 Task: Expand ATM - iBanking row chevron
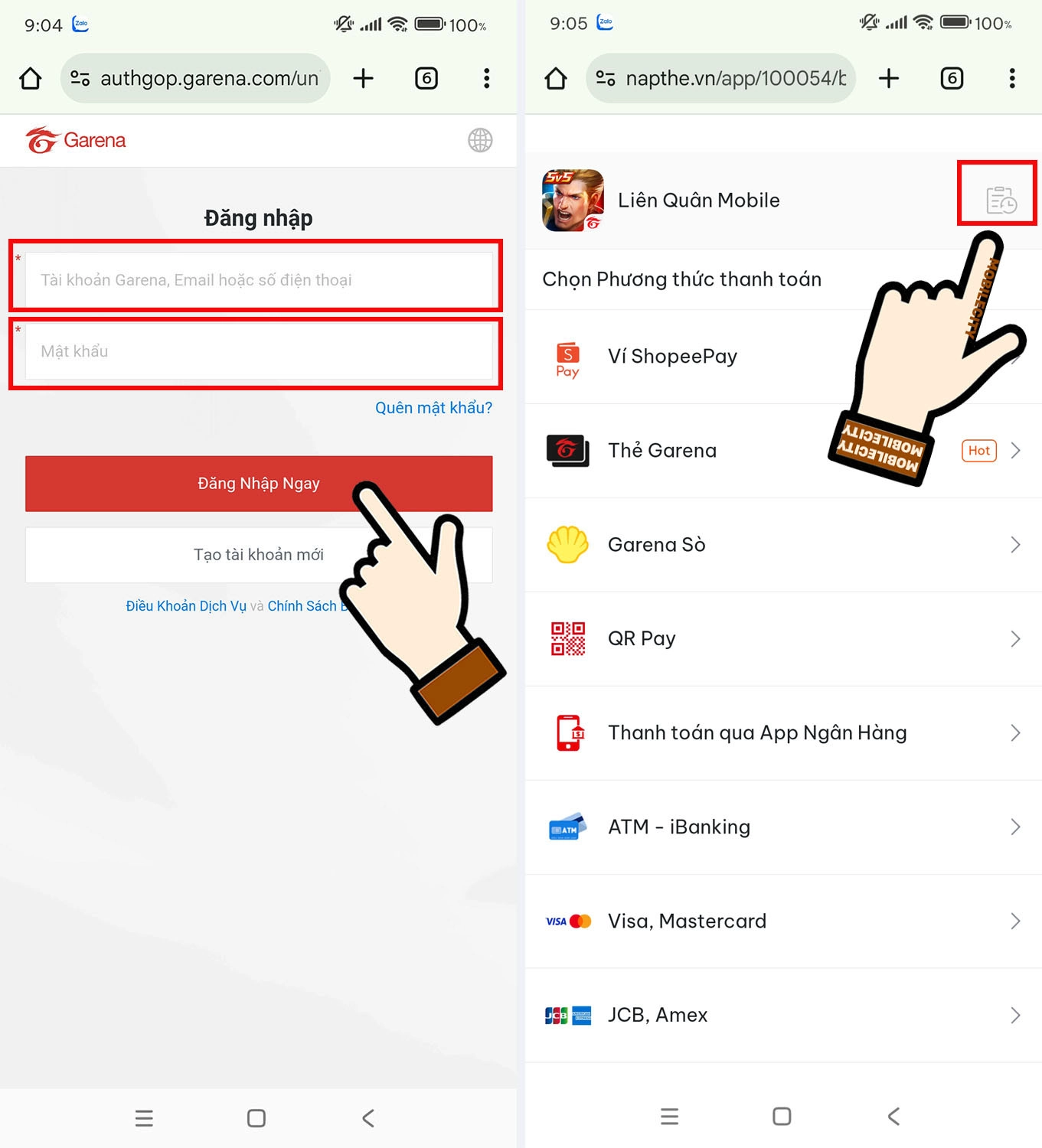coord(1016,827)
